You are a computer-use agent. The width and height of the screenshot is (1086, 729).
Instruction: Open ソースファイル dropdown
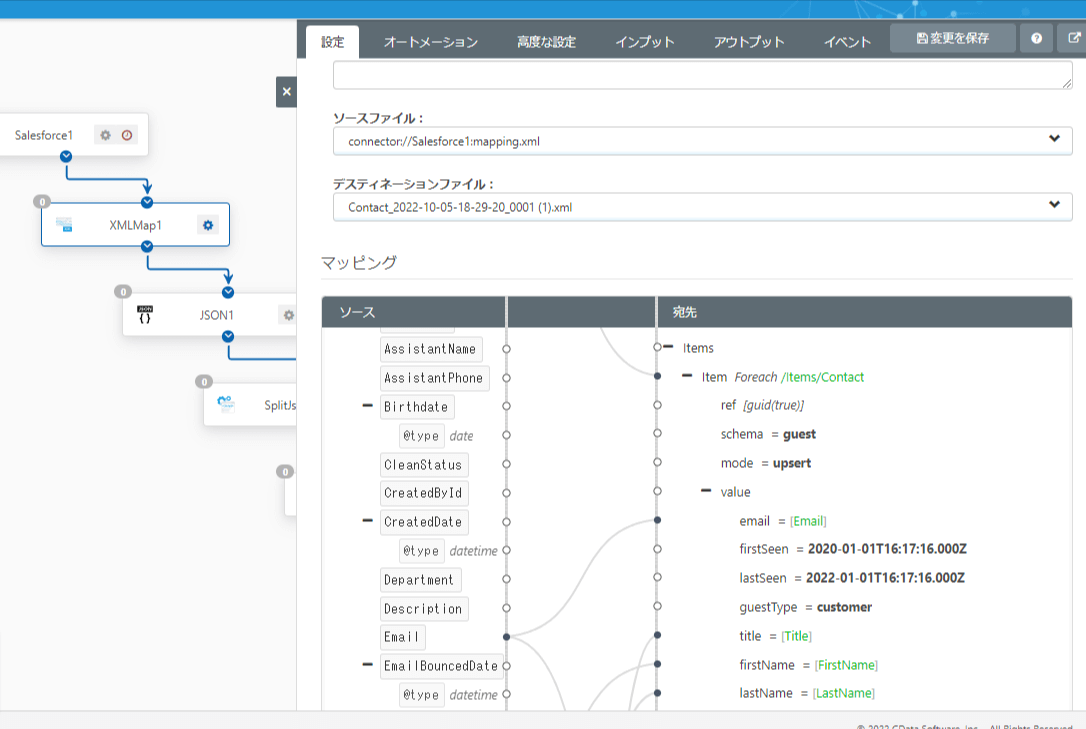pos(702,141)
